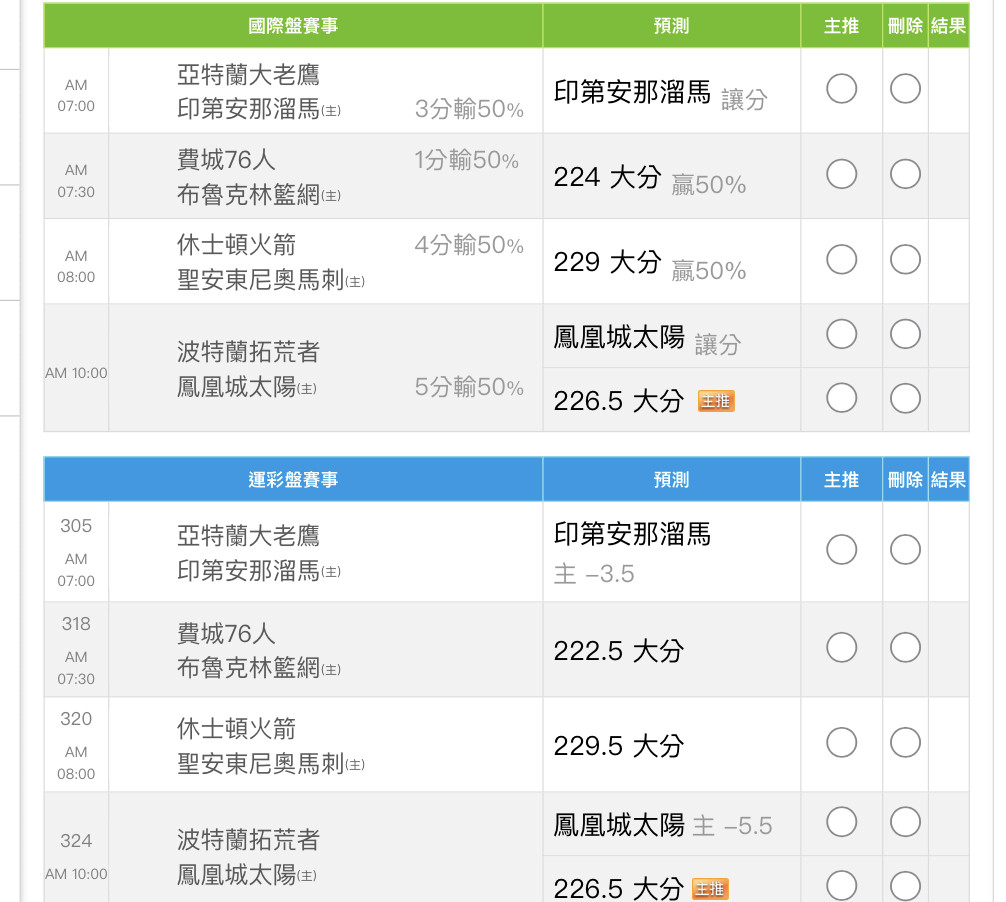Click 休士頓火箭 in 國際盤 table

click(236, 244)
